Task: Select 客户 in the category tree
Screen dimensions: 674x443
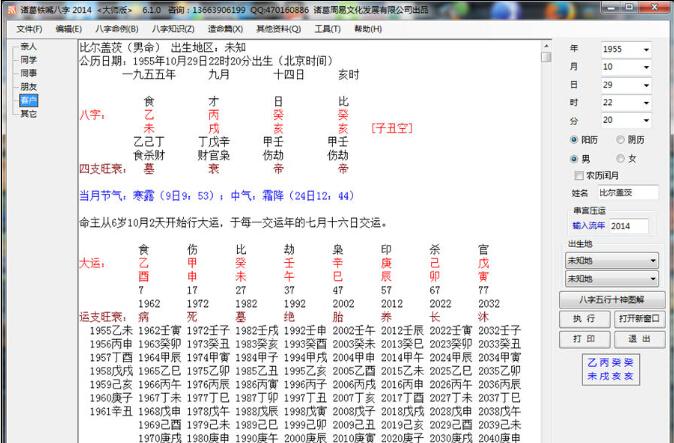Action: click(x=28, y=100)
